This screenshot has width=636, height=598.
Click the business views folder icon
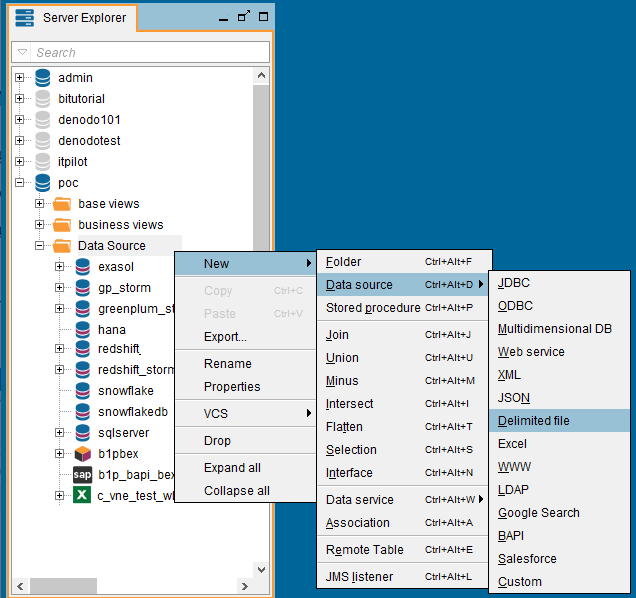(x=62, y=225)
